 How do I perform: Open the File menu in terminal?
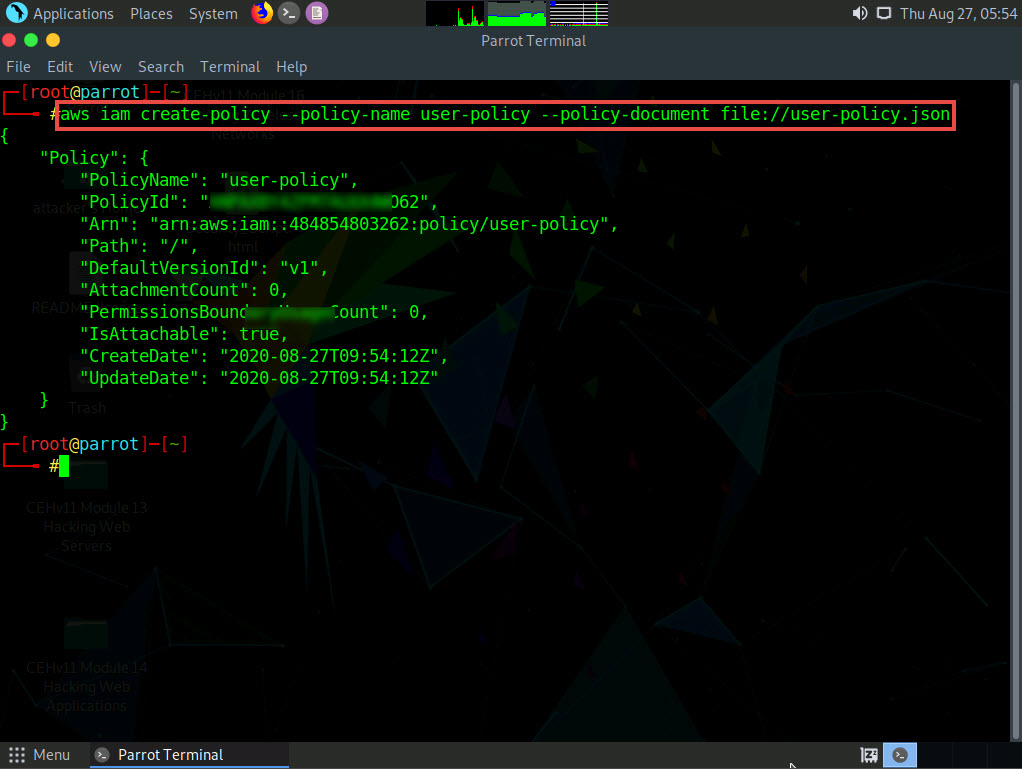click(x=18, y=67)
